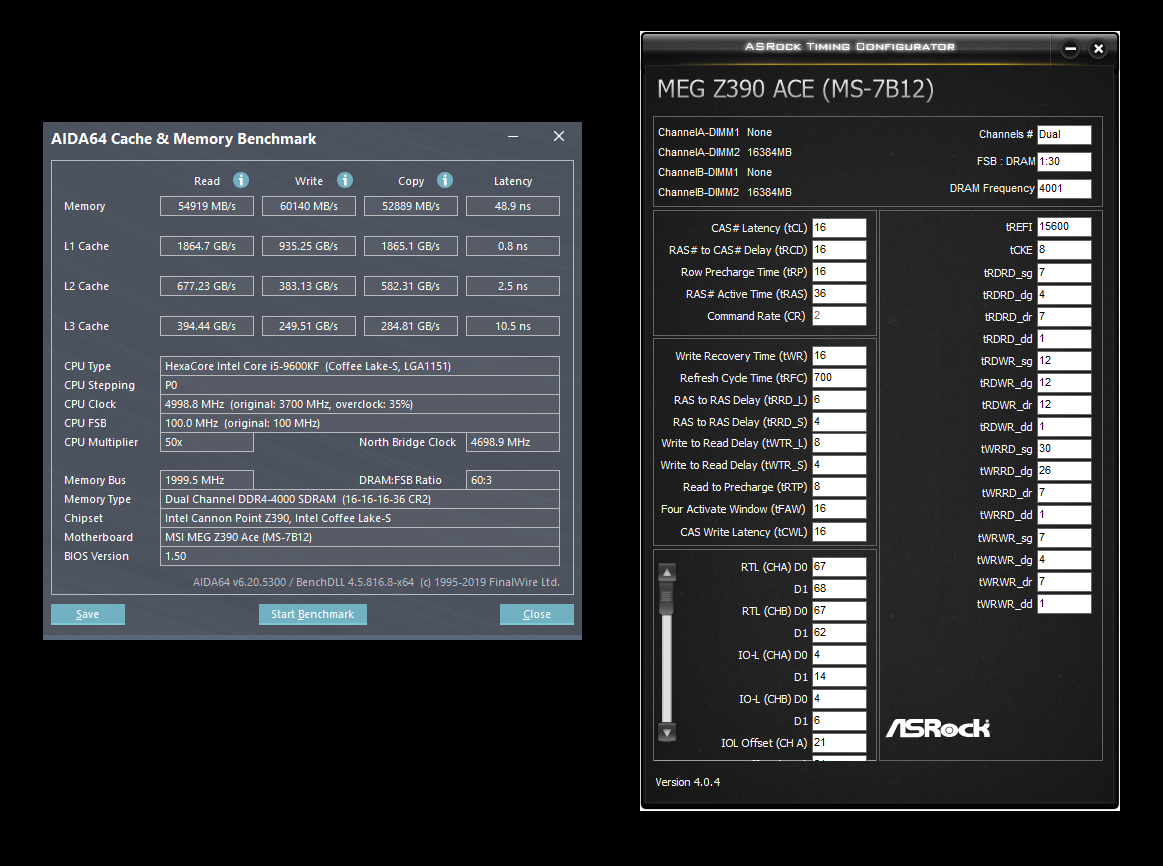Select the RTL (CHB) D0 field
The image size is (1163, 866).
tap(839, 611)
